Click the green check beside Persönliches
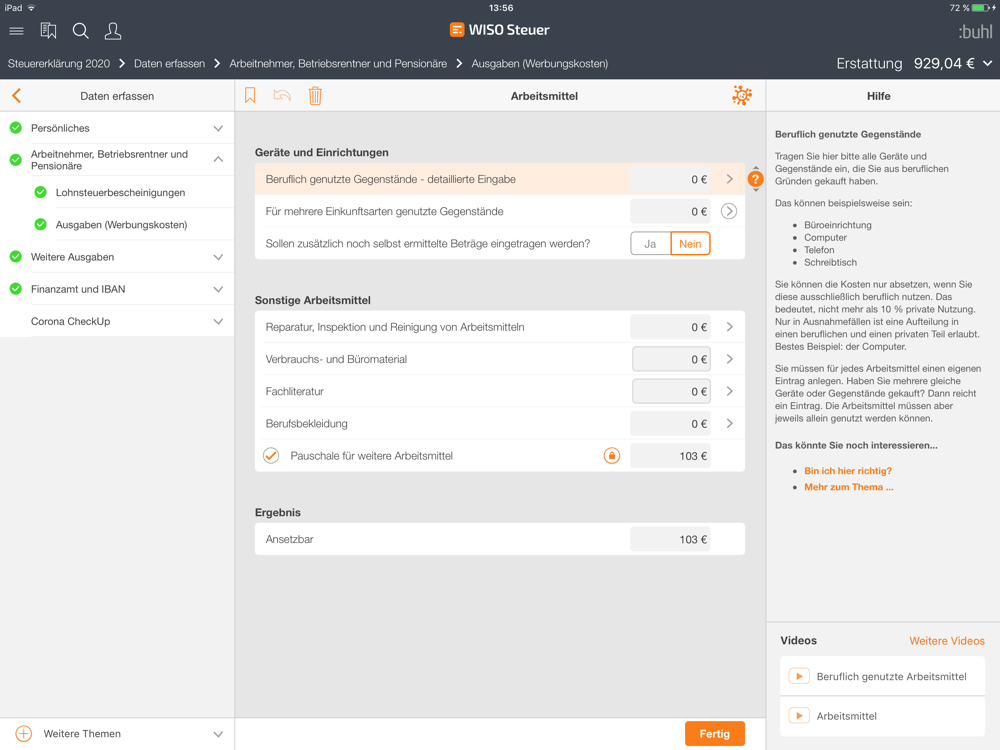The height and width of the screenshot is (750, 1000). tap(16, 128)
